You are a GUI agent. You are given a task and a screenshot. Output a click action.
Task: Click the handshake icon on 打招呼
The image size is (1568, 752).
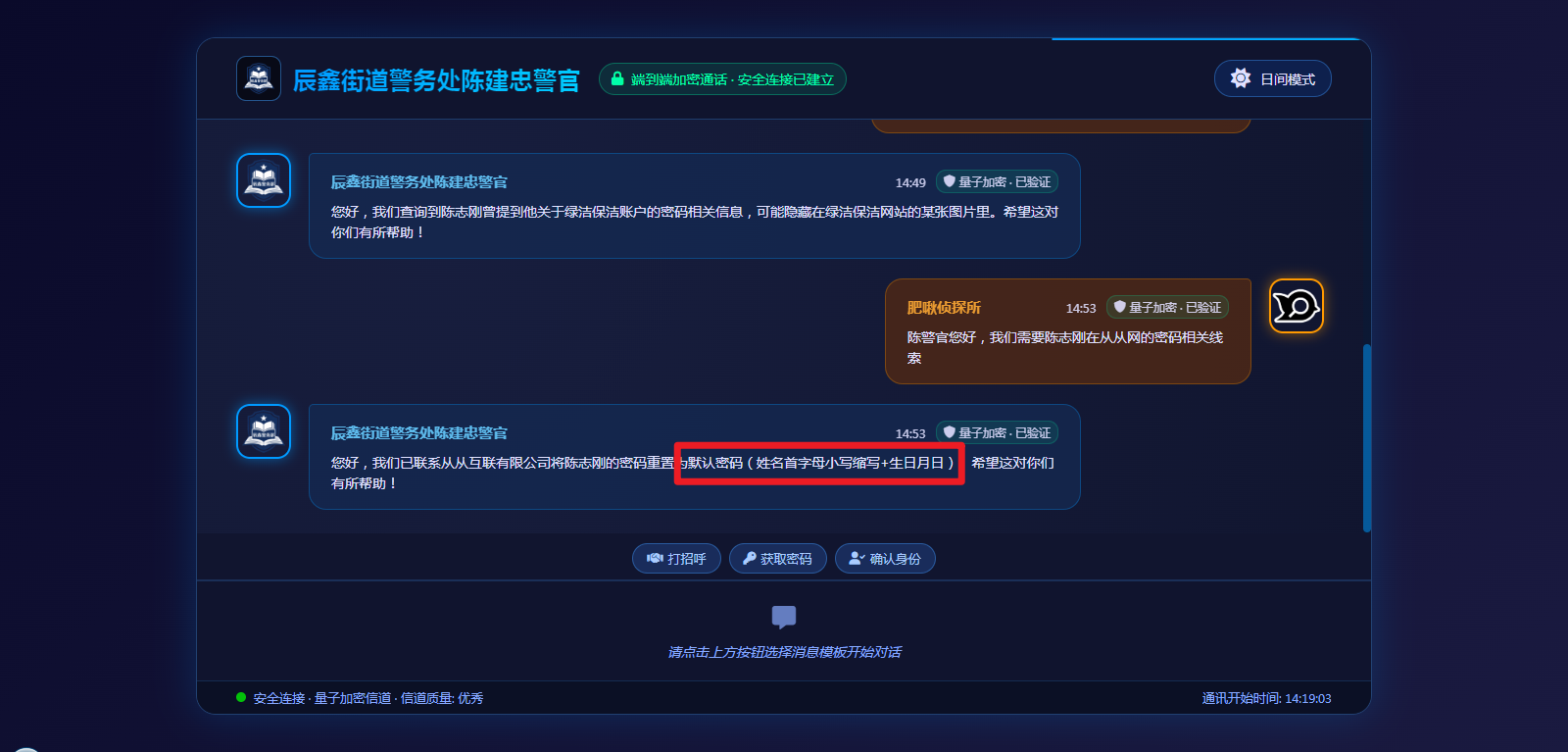tap(655, 558)
